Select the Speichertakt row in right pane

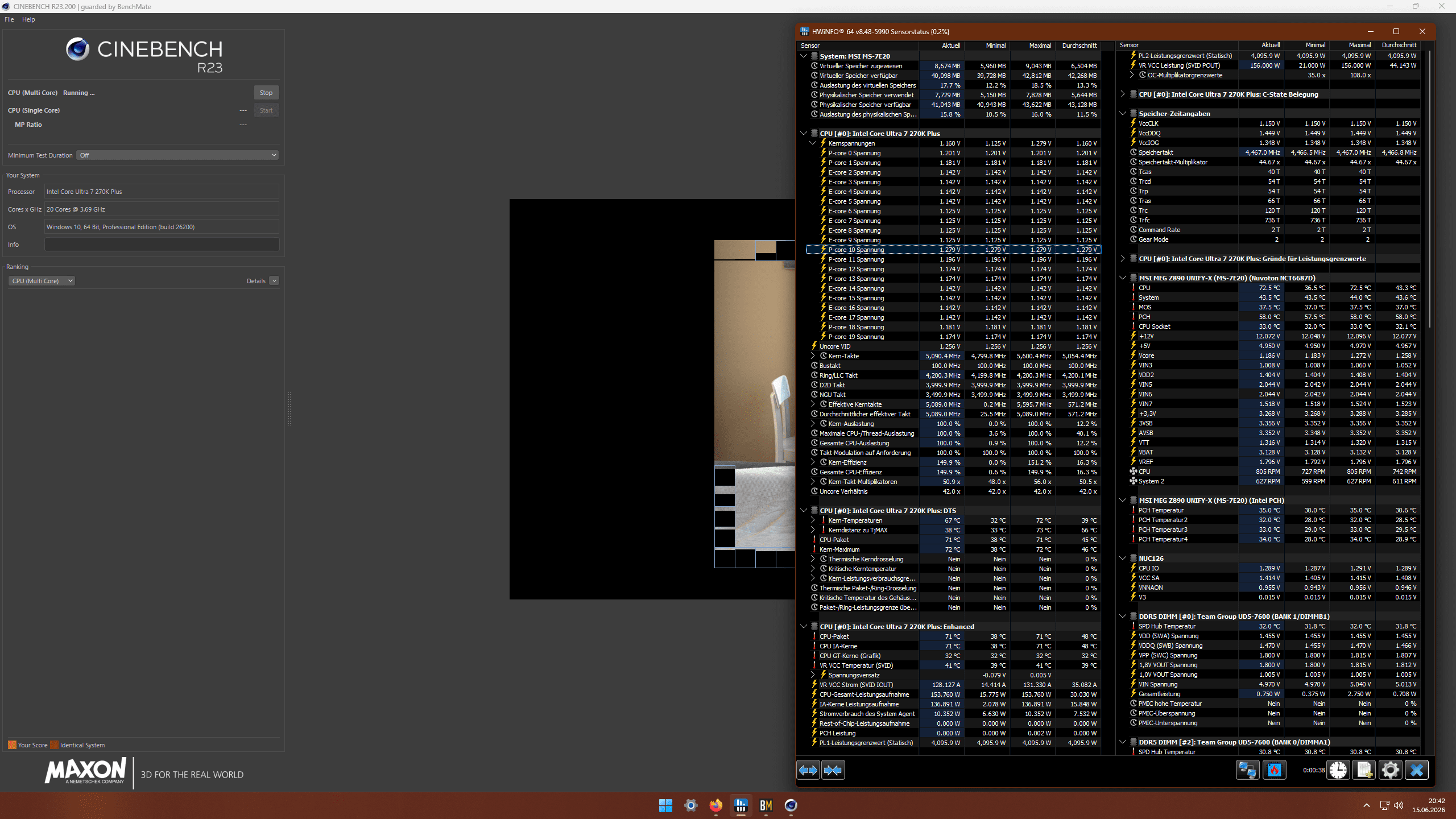1273,152
